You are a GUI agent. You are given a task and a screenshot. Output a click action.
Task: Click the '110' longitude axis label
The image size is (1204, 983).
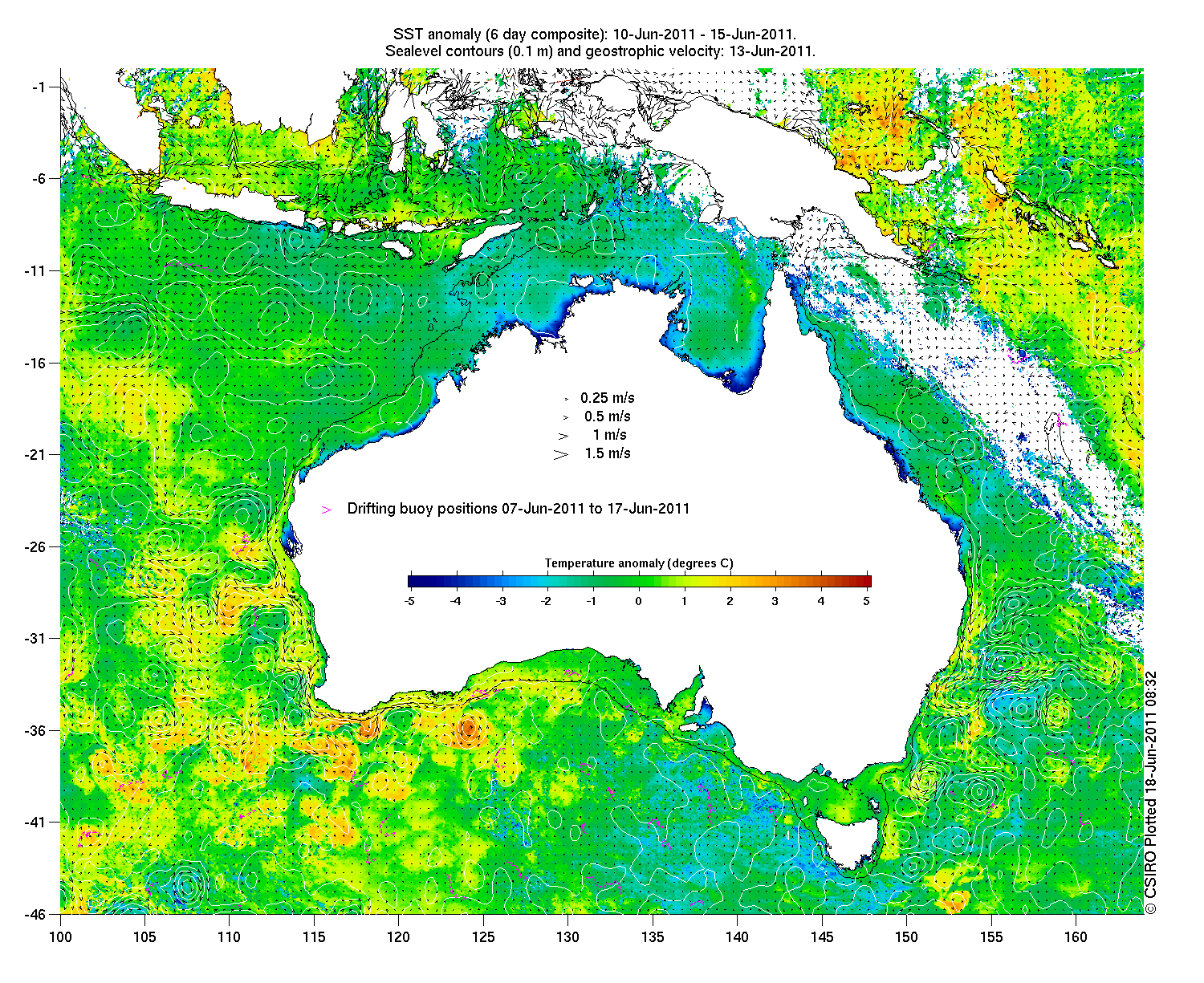click(x=230, y=937)
